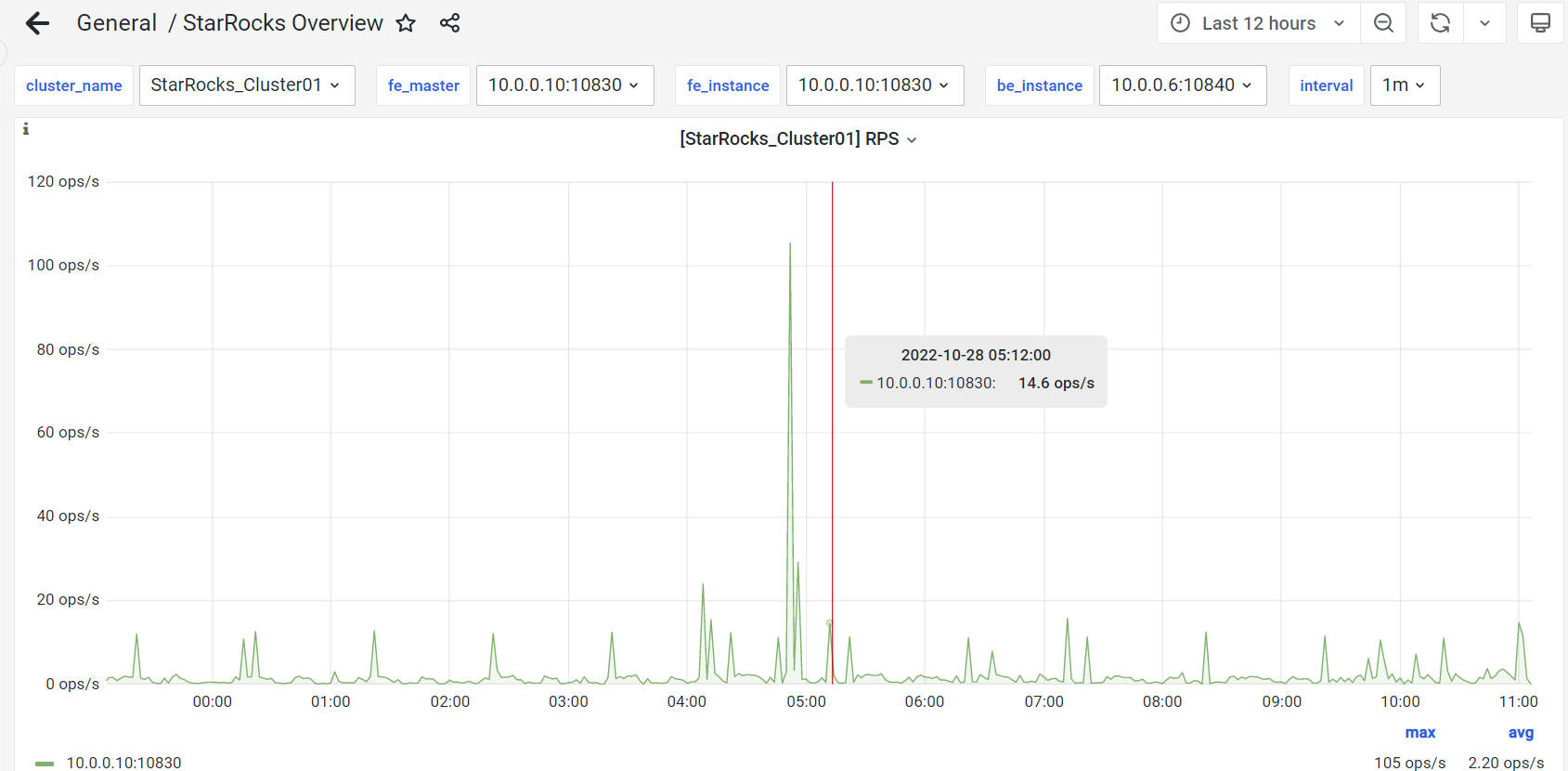Screen dimensions: 1568x771
Task: Click the zoom out time range icon
Action: 1383,23
